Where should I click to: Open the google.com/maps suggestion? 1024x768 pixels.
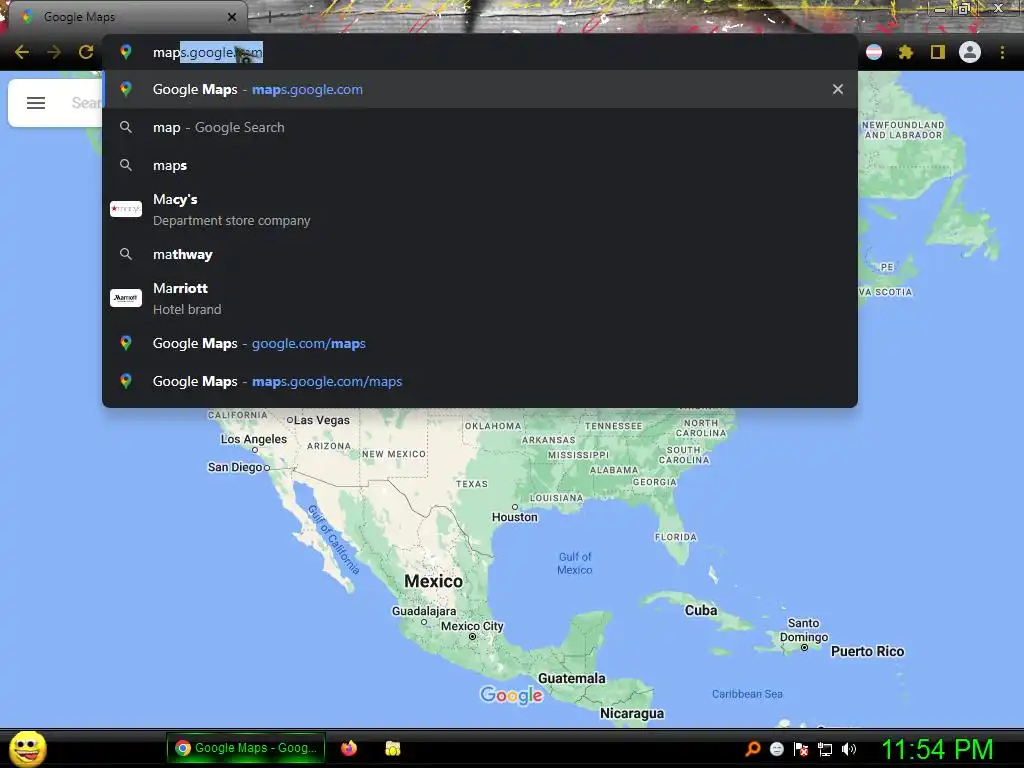tap(479, 344)
